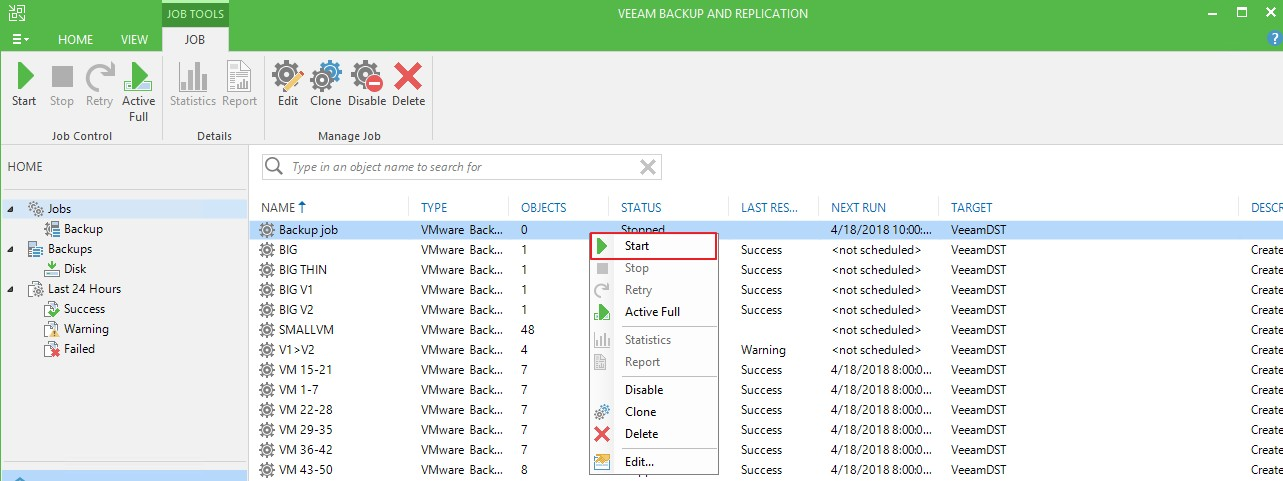The image size is (1283, 481).
Task: Click the Start icon in the ribbon
Action: click(x=24, y=77)
